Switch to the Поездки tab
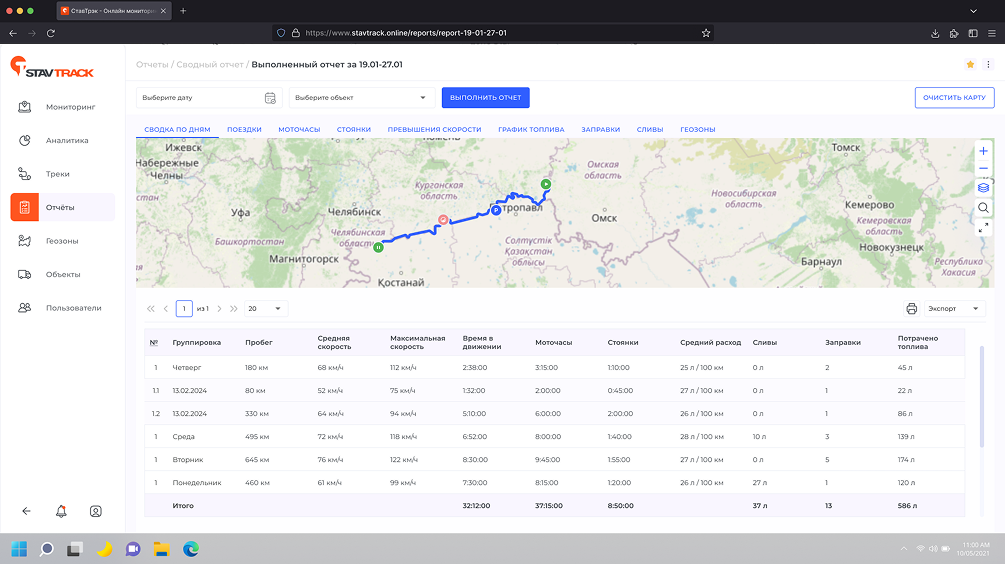The height and width of the screenshot is (564, 1005). pyautogui.click(x=244, y=130)
